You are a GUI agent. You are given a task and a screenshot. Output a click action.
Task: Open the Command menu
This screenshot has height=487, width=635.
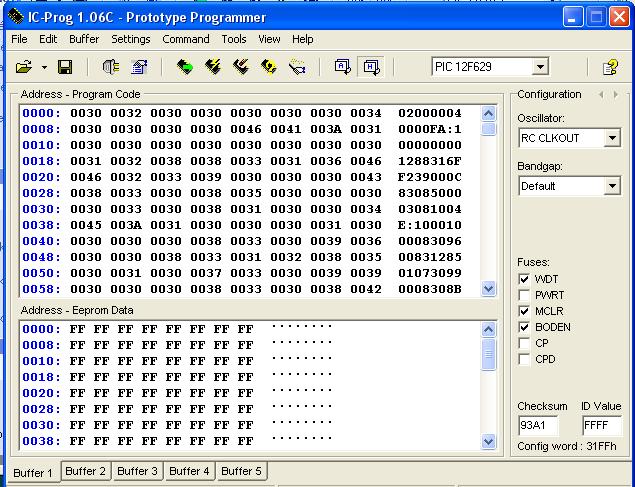185,39
